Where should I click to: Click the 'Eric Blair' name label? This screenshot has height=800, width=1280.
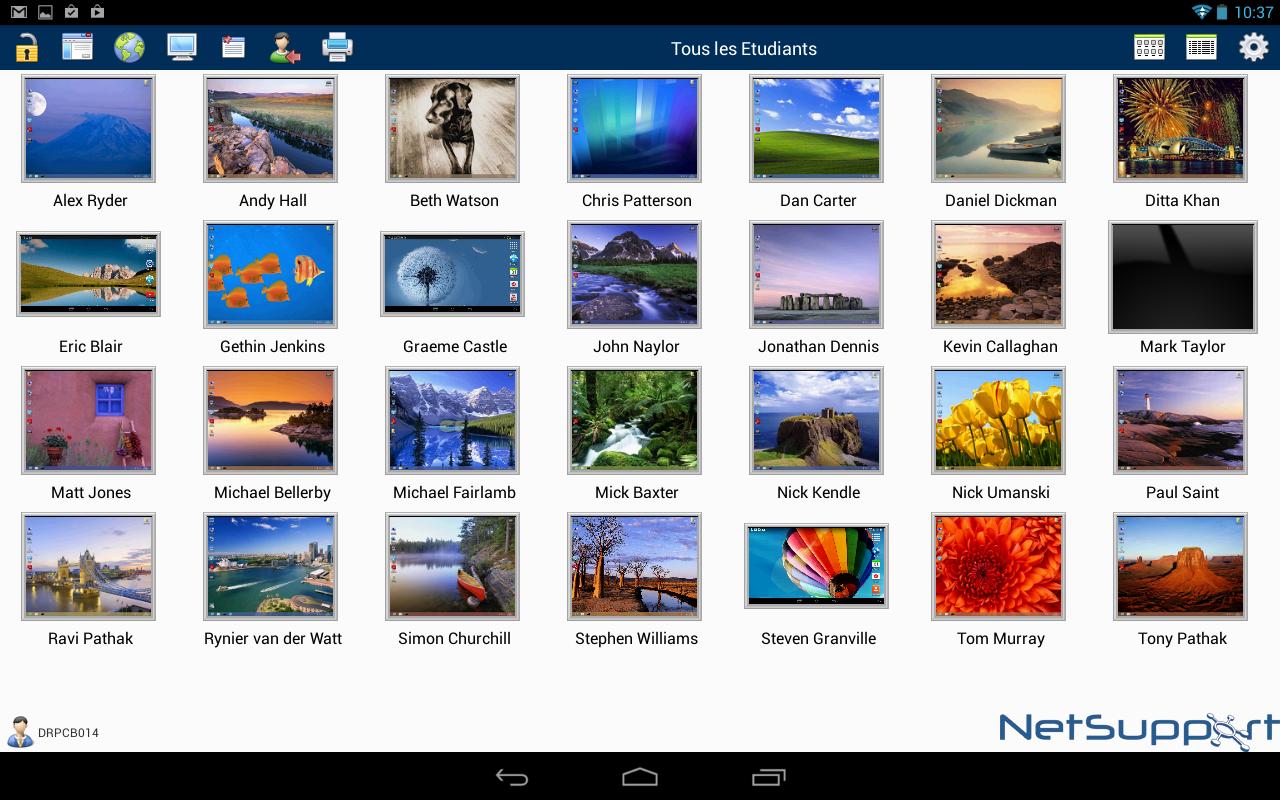90,346
